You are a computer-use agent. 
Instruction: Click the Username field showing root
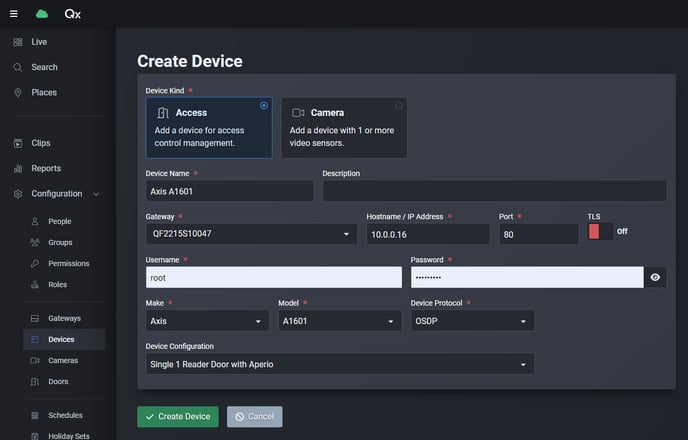point(274,277)
